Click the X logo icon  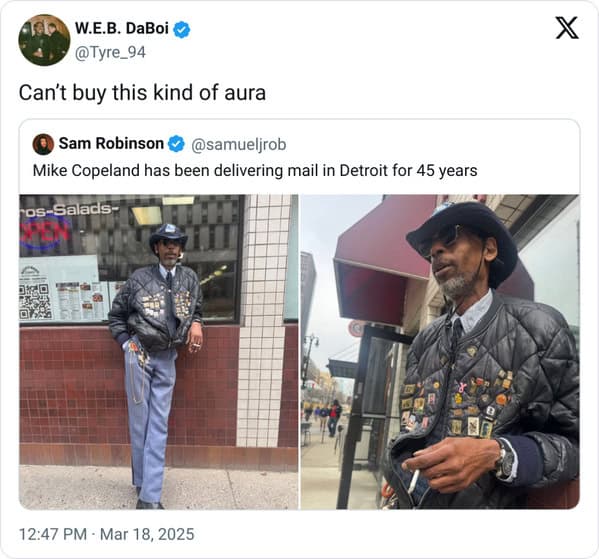point(567,28)
